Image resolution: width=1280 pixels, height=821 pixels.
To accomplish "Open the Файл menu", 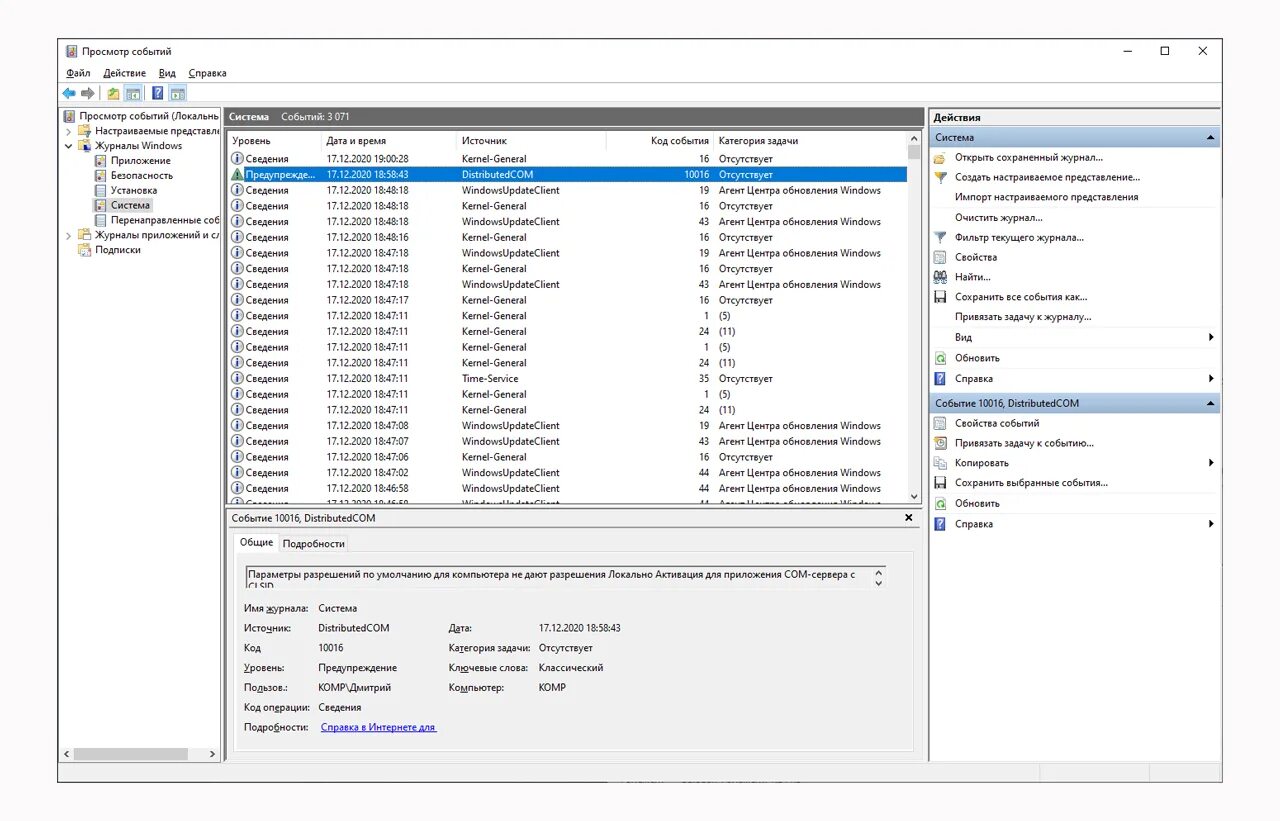I will [x=78, y=73].
